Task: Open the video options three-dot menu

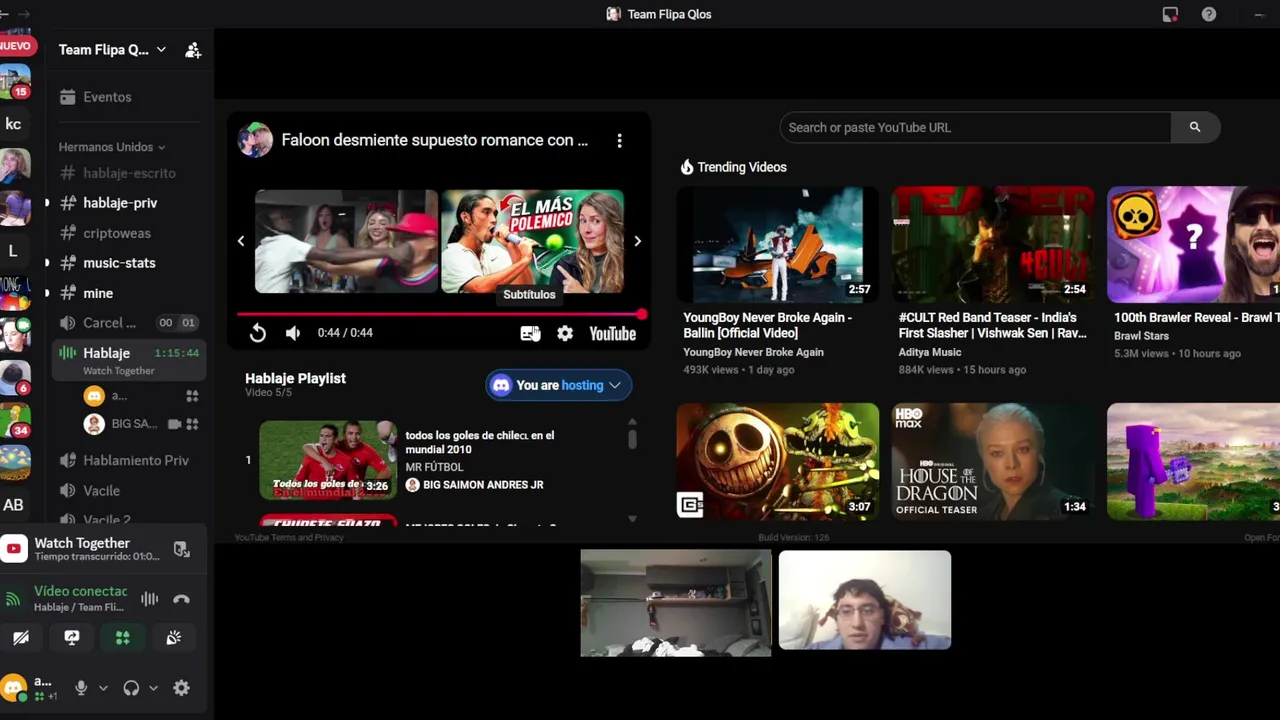Action: coord(619,141)
